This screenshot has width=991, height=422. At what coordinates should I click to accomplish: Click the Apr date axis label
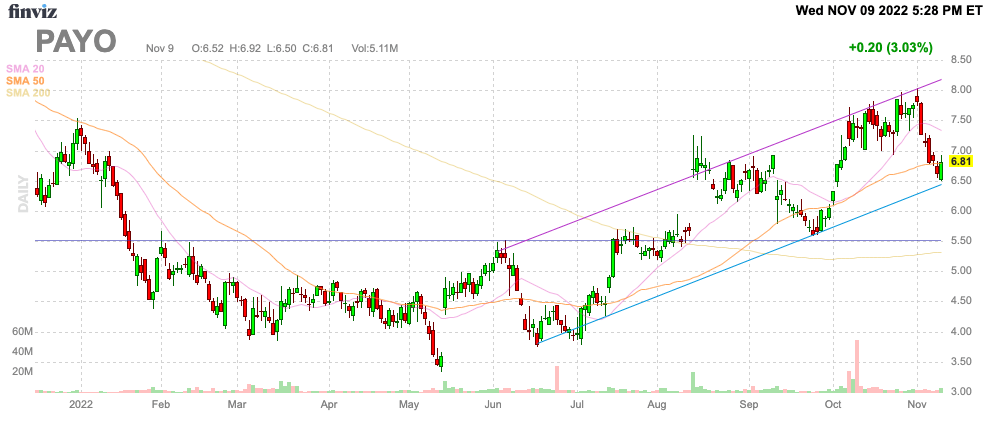click(x=329, y=403)
